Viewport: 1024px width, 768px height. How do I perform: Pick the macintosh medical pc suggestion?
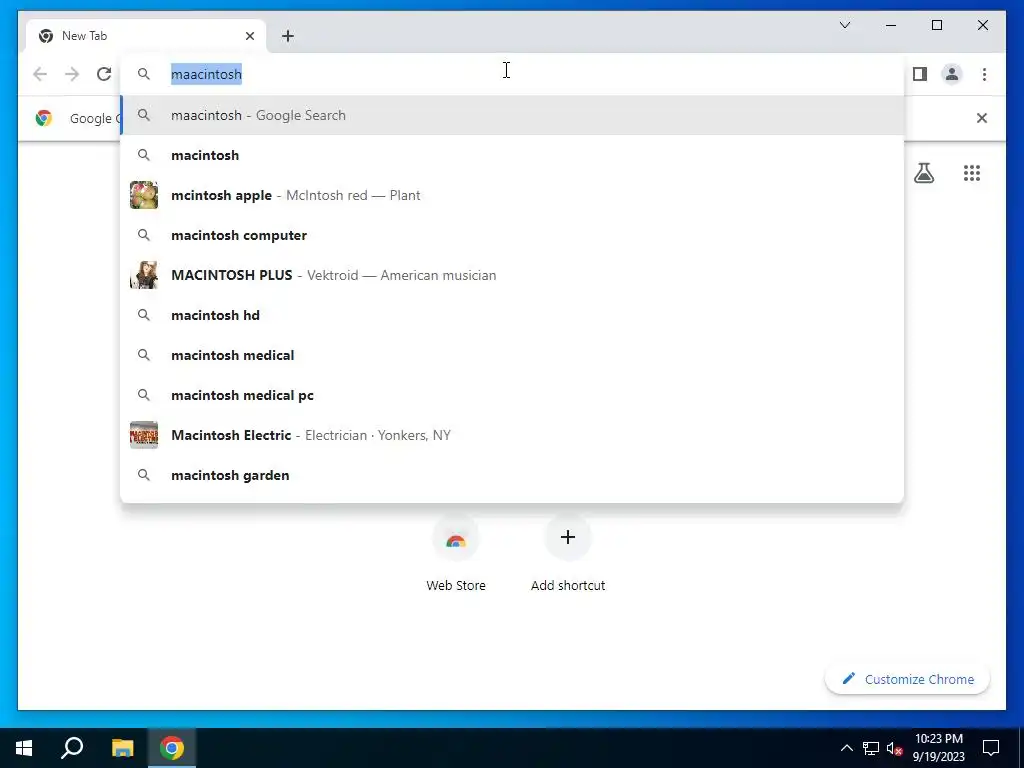(513, 395)
